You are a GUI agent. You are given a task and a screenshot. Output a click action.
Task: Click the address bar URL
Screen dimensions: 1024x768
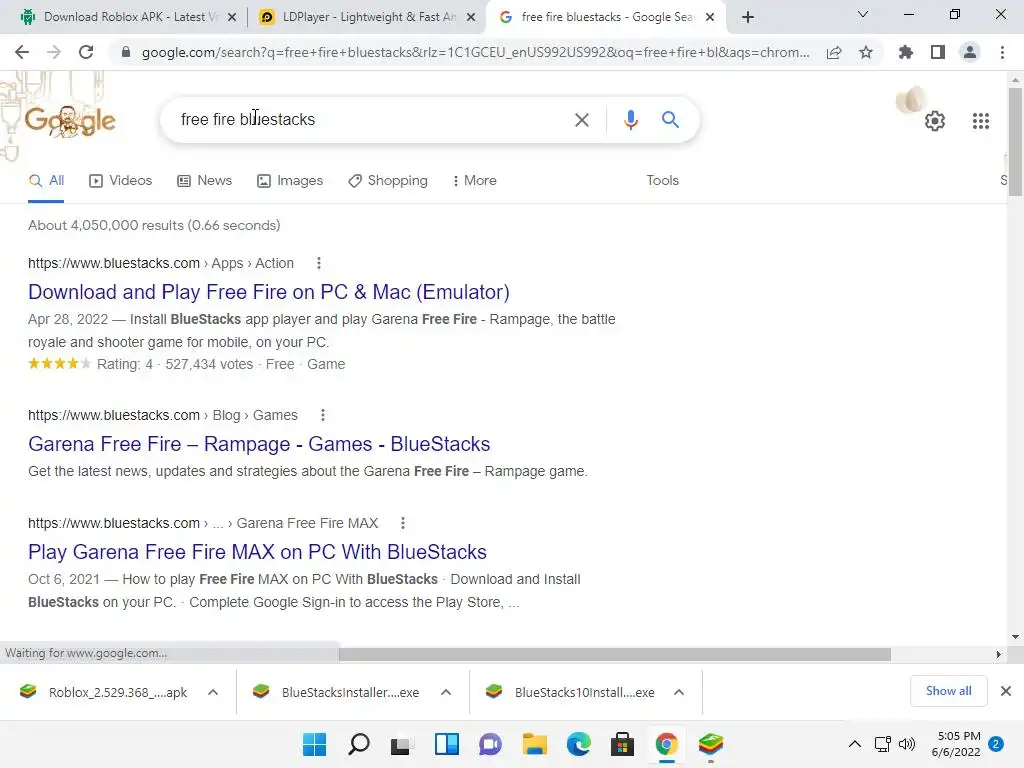tap(475, 52)
